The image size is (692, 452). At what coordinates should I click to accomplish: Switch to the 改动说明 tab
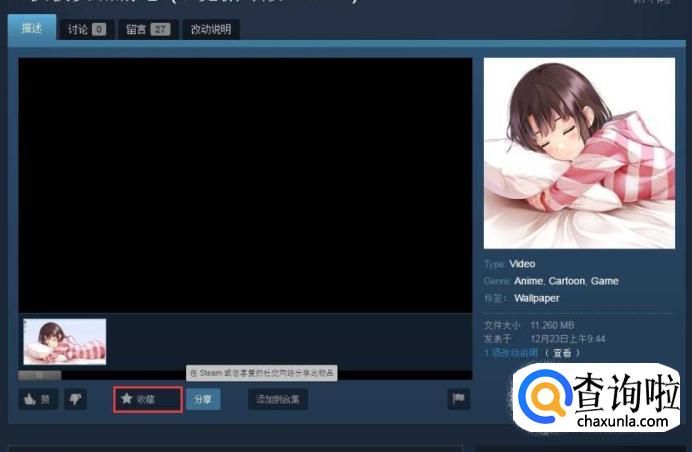click(211, 29)
